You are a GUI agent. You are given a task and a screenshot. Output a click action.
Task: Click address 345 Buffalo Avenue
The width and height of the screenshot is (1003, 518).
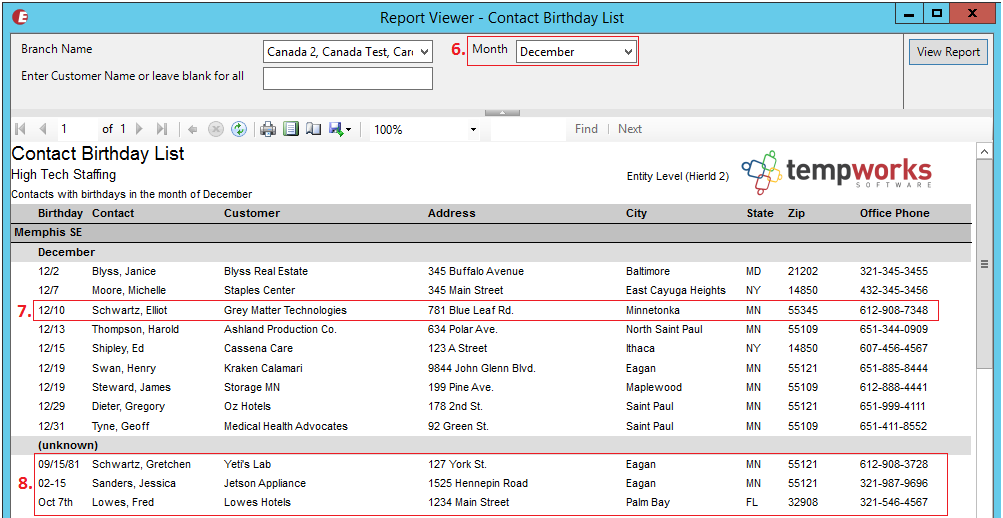pyautogui.click(x=476, y=271)
